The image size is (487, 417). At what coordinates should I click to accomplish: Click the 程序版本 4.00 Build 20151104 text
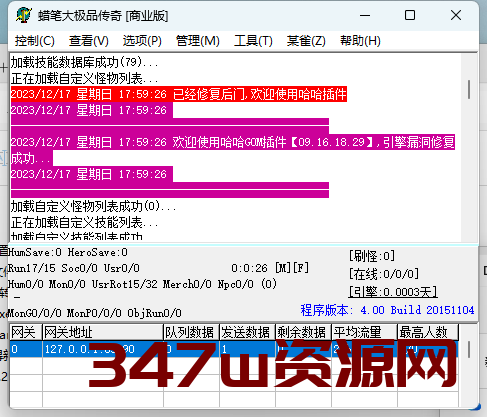pos(387,310)
